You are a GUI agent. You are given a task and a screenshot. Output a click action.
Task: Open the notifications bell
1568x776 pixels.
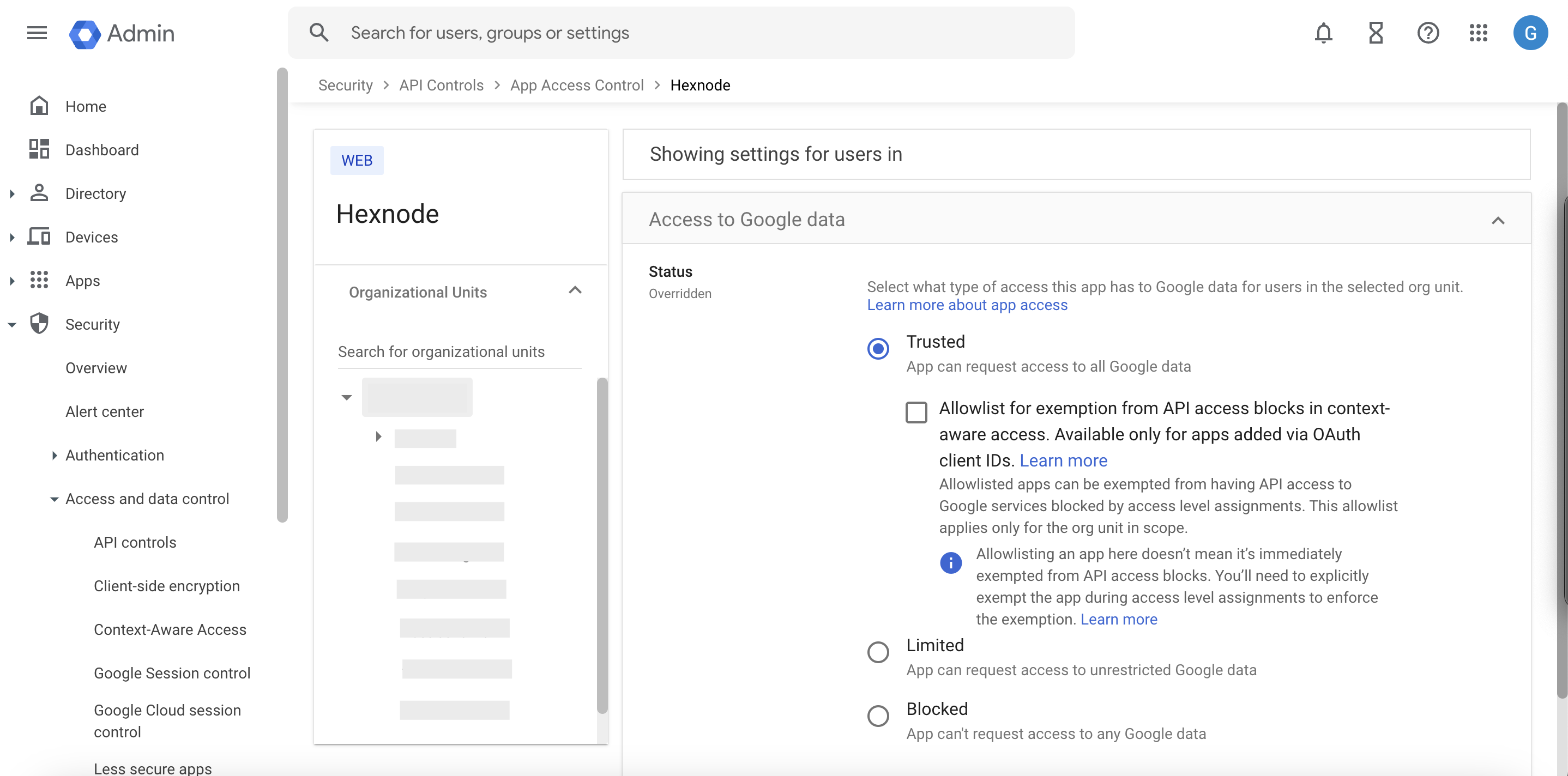tap(1323, 33)
